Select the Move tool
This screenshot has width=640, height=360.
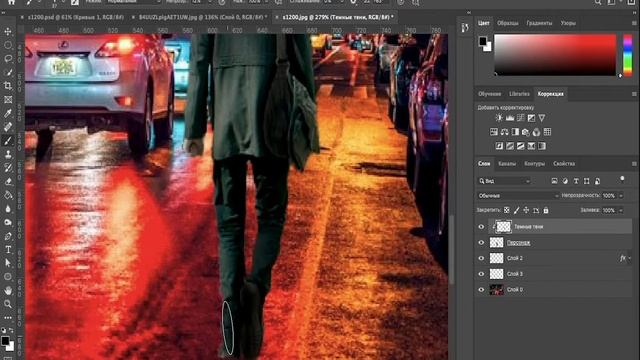[x=8, y=31]
